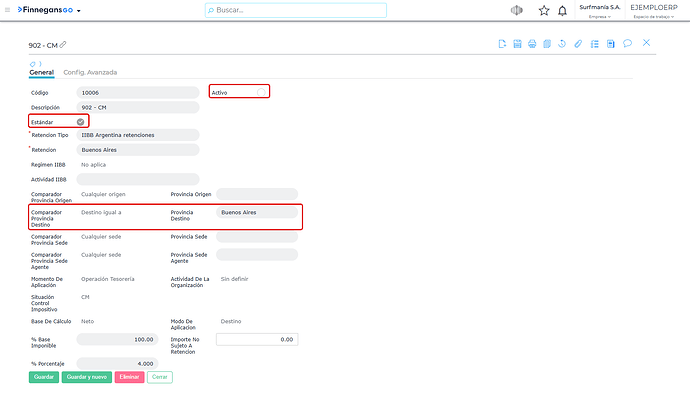The width and height of the screenshot is (690, 402).
Task: Open the Regimen IIBB selector 'No aplica'
Action: (93, 165)
